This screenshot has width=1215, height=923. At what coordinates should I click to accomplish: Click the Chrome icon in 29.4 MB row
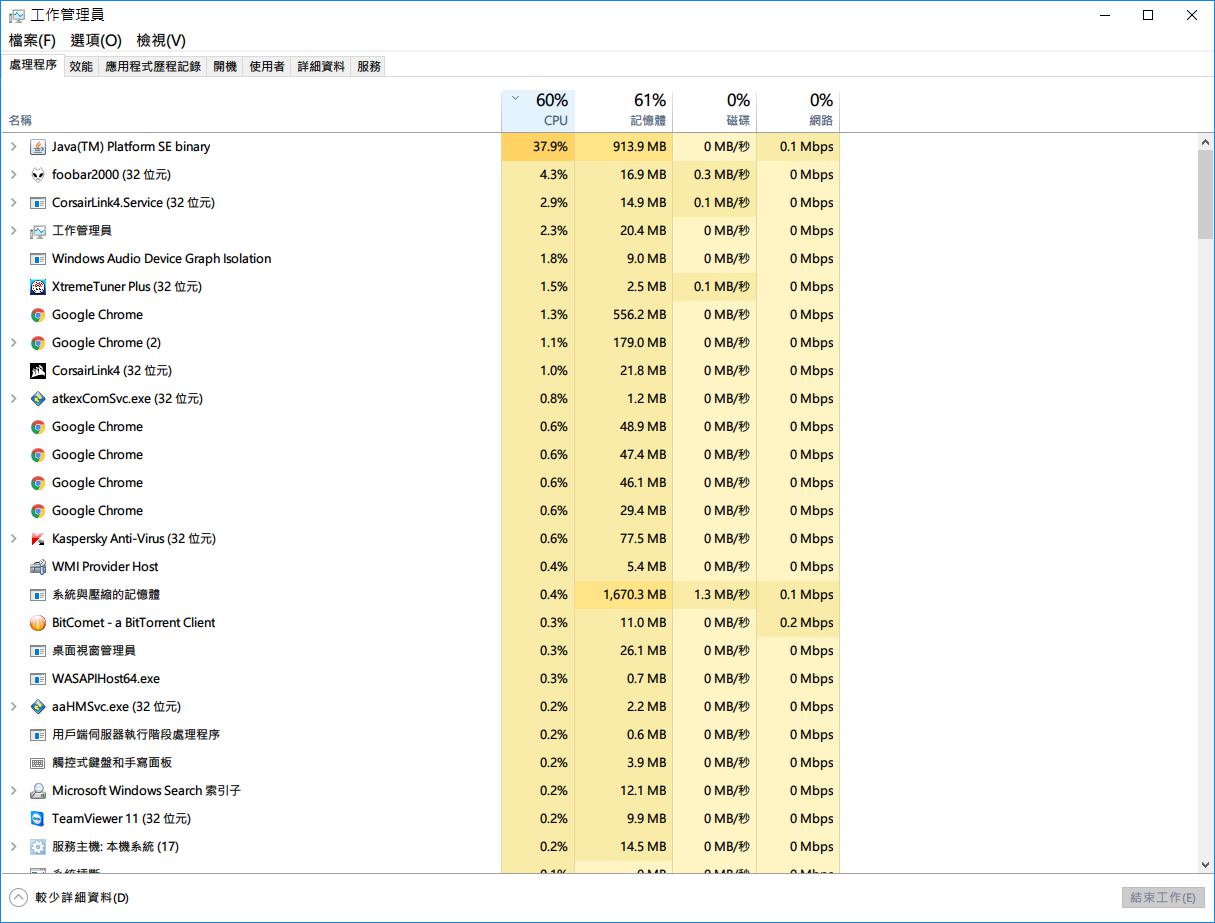coord(38,511)
